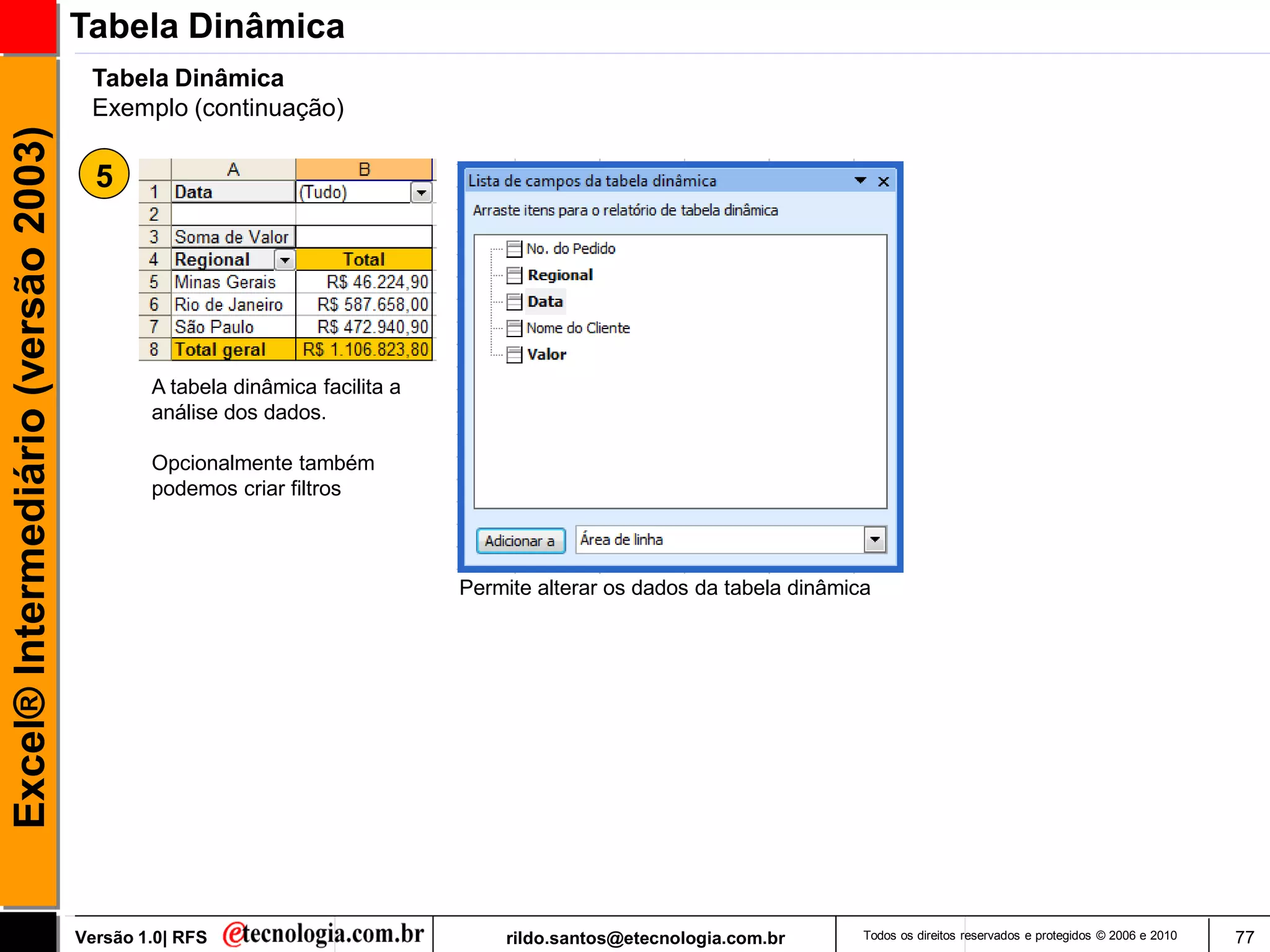Viewport: 1270px width, 952px height.
Task: Select column B header
Action: [x=364, y=169]
